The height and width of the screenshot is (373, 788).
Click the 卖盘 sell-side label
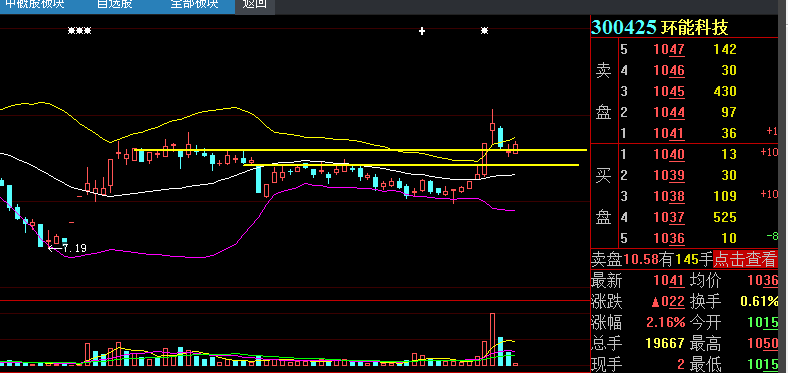603,91
